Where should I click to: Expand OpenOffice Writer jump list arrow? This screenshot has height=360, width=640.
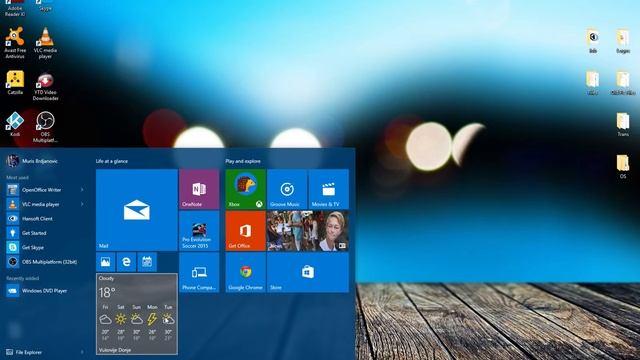[82, 190]
